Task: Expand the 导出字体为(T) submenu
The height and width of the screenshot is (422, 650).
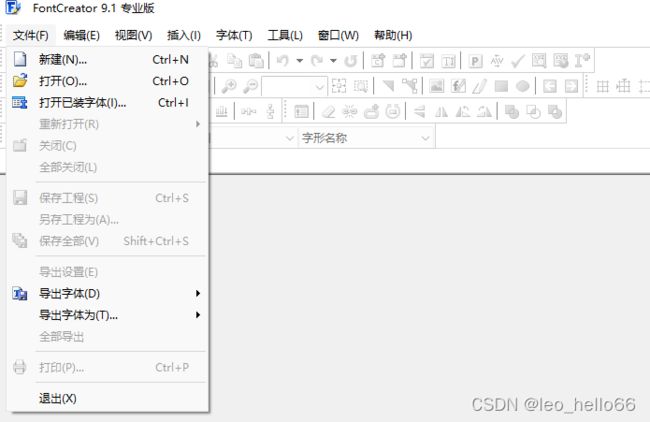Action: (x=198, y=315)
